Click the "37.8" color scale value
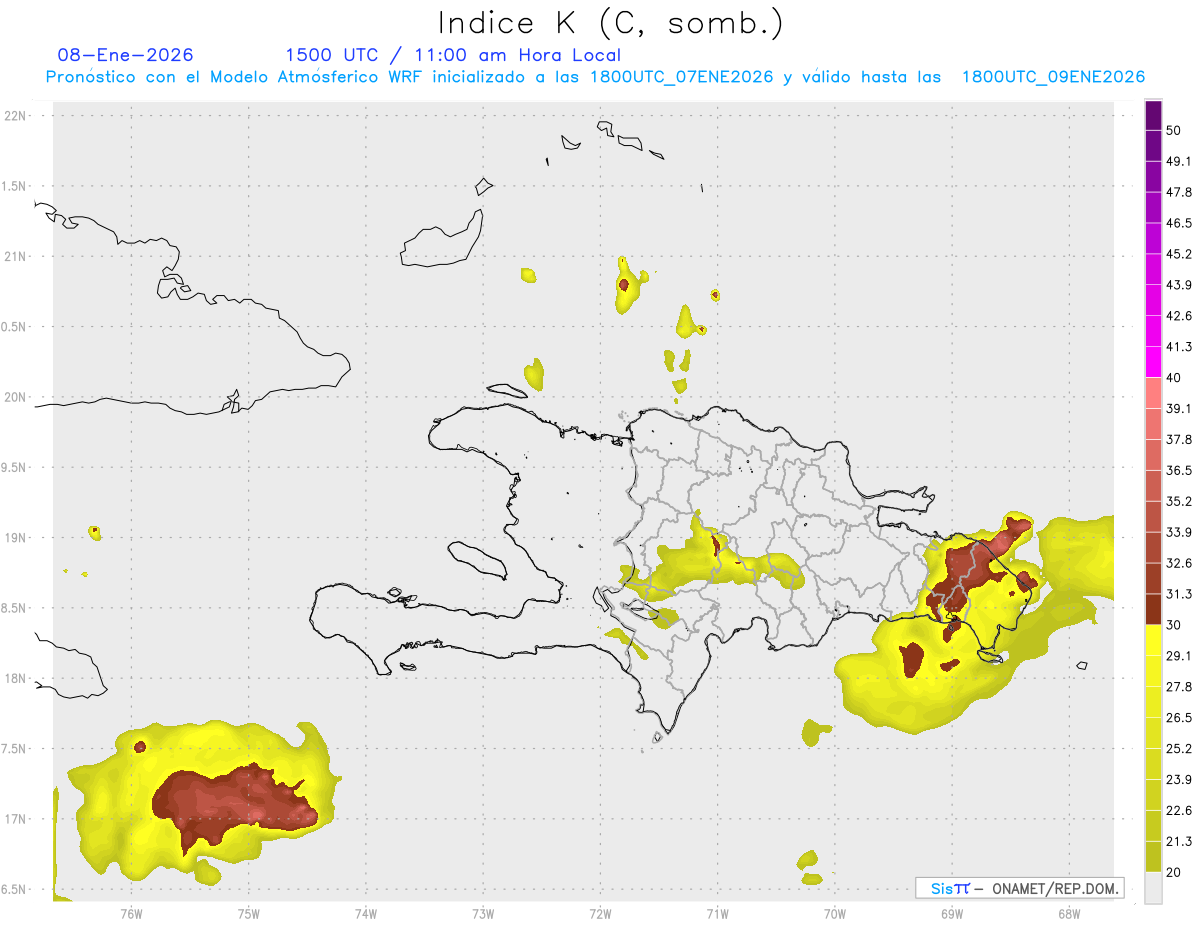Screen dimensions: 1200x927 1180,439
